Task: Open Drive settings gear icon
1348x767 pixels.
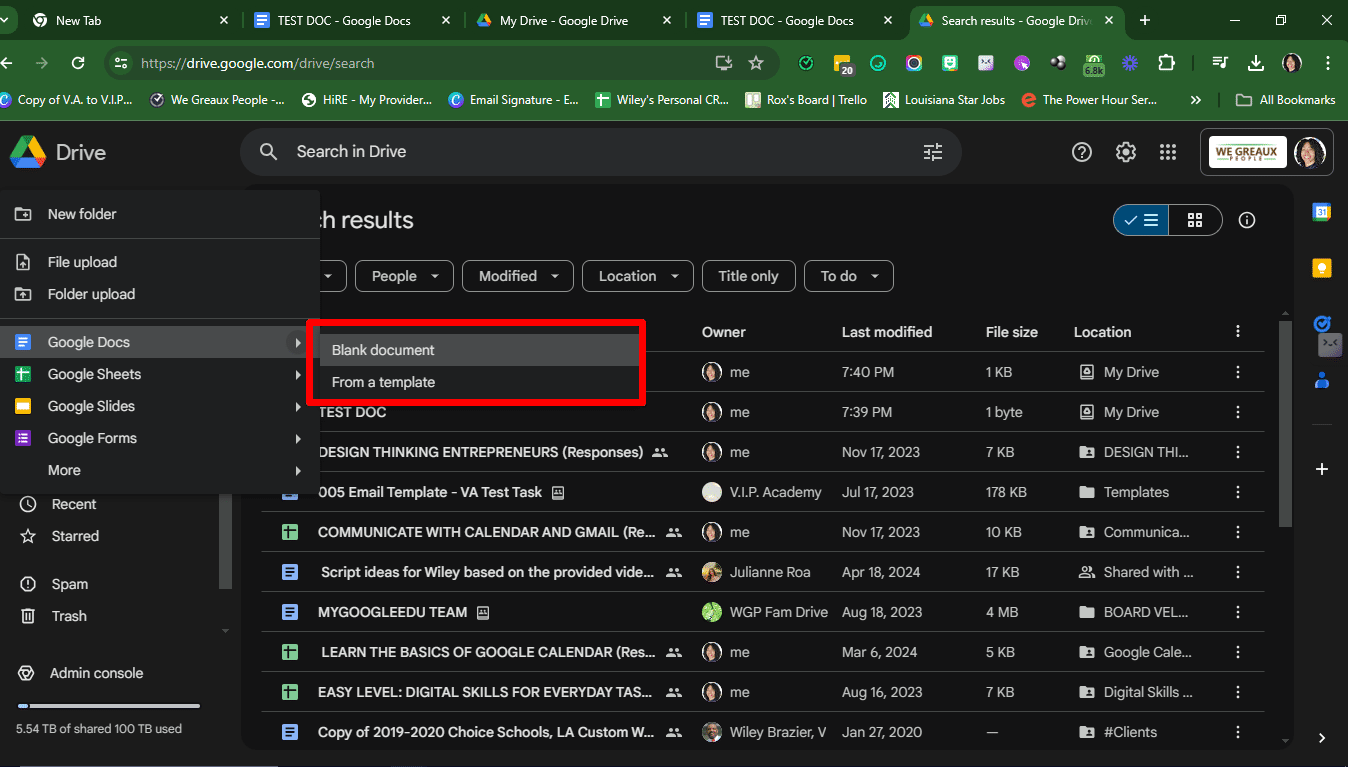Action: tap(1126, 152)
